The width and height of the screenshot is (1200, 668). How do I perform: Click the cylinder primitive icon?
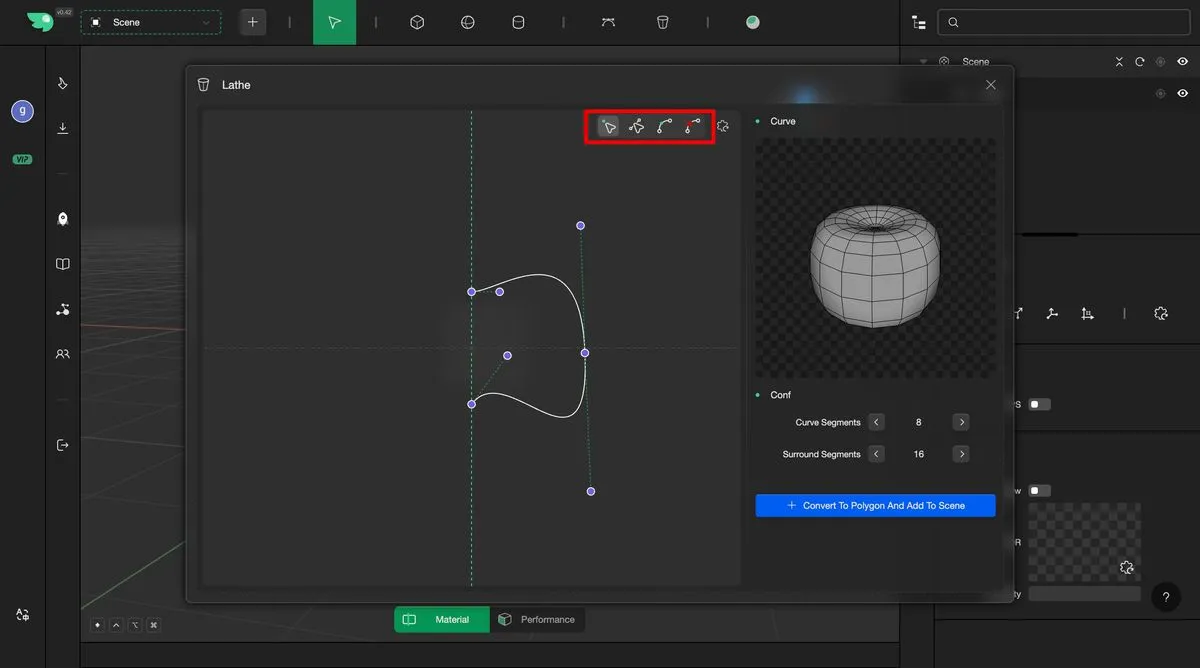pyautogui.click(x=518, y=22)
